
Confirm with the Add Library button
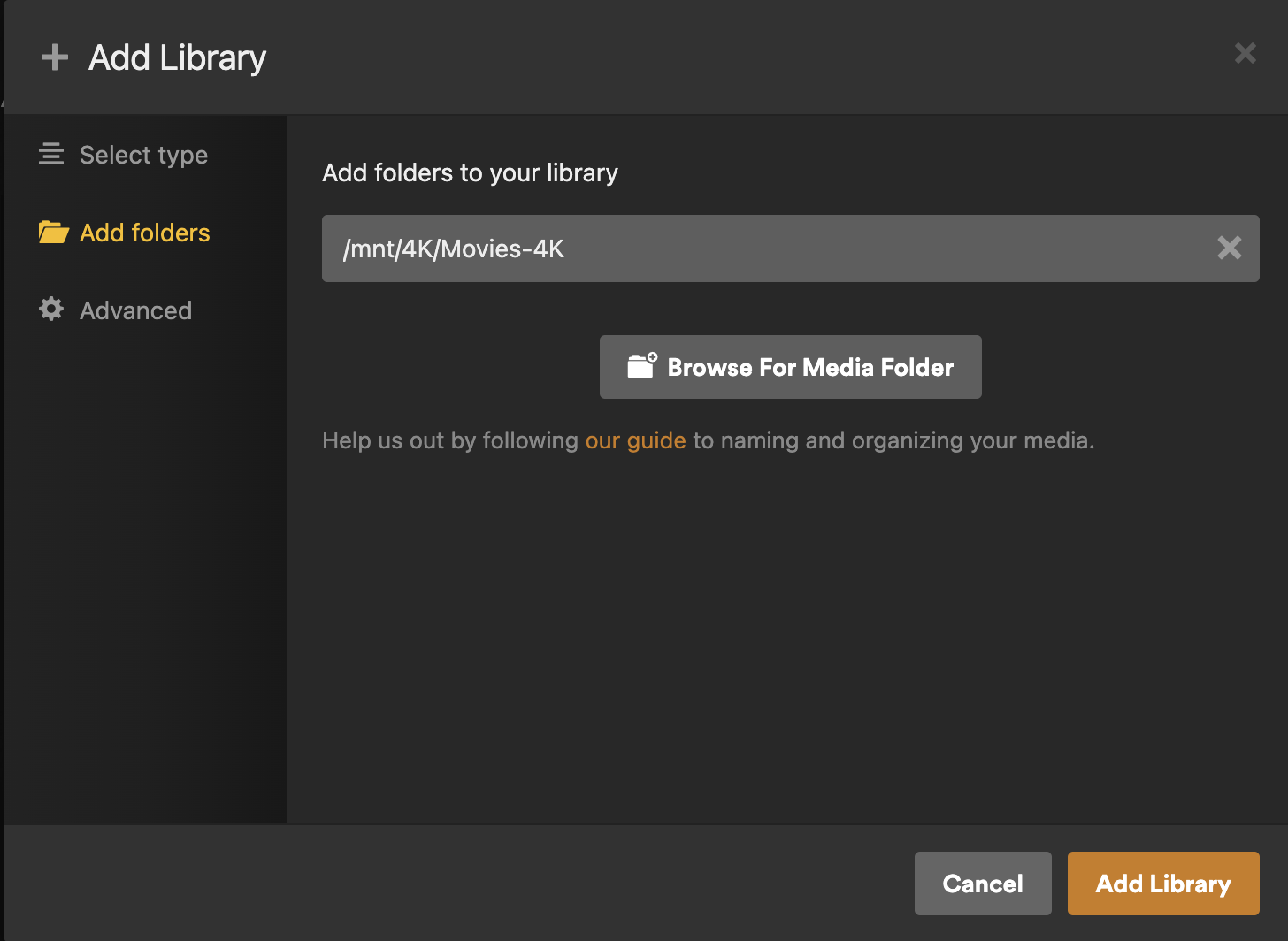1163,884
